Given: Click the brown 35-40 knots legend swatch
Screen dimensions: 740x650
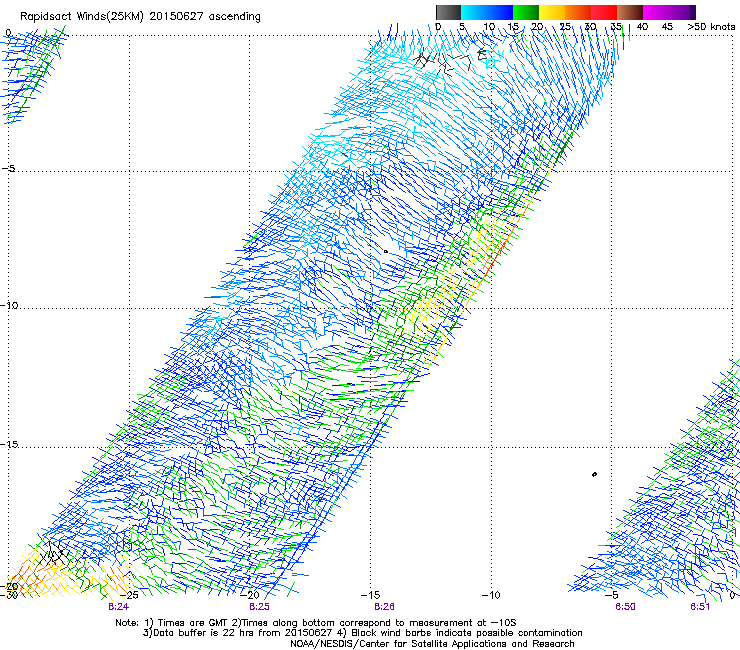Looking at the screenshot, I should click(630, 12).
